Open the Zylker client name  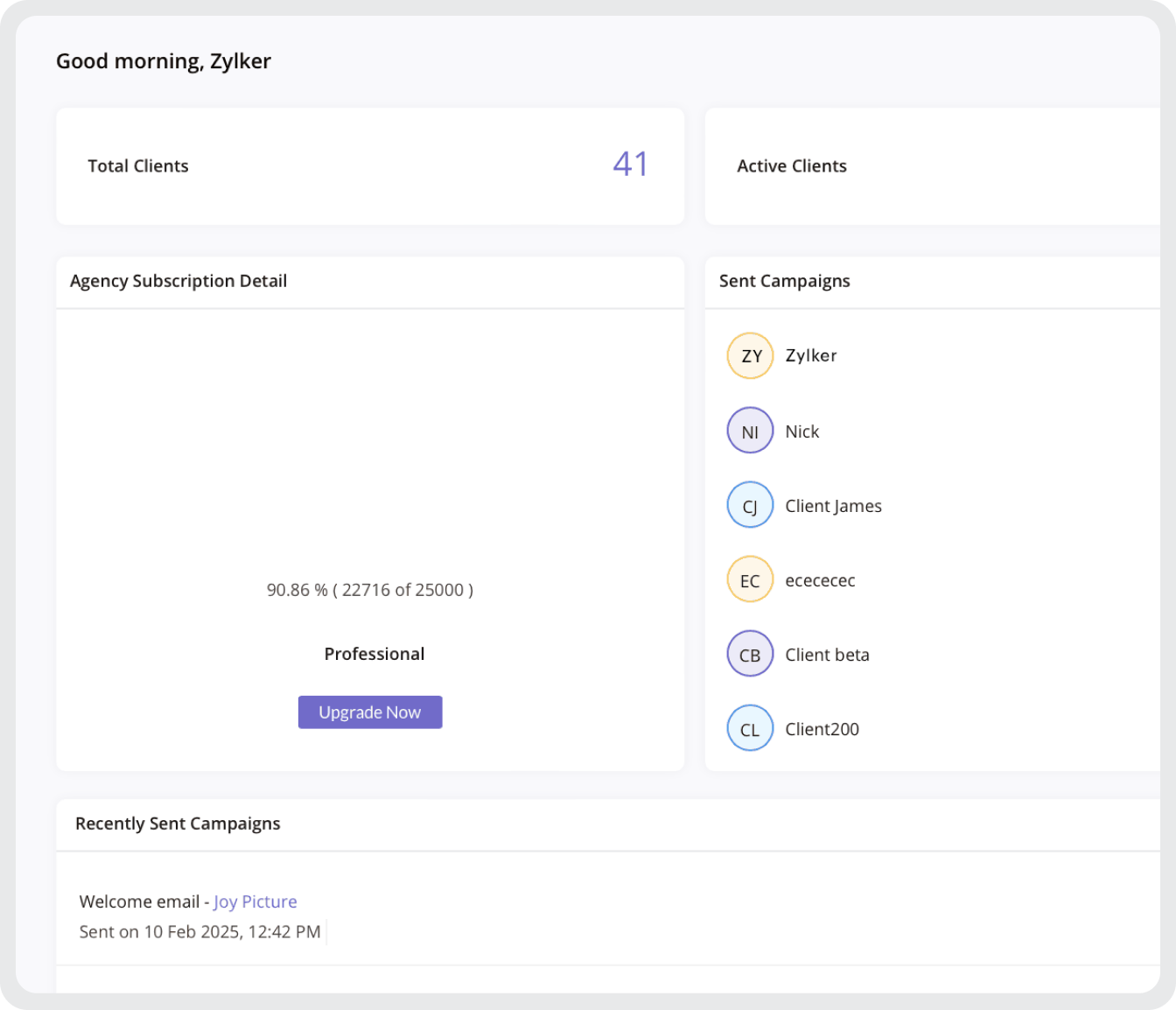coord(811,355)
